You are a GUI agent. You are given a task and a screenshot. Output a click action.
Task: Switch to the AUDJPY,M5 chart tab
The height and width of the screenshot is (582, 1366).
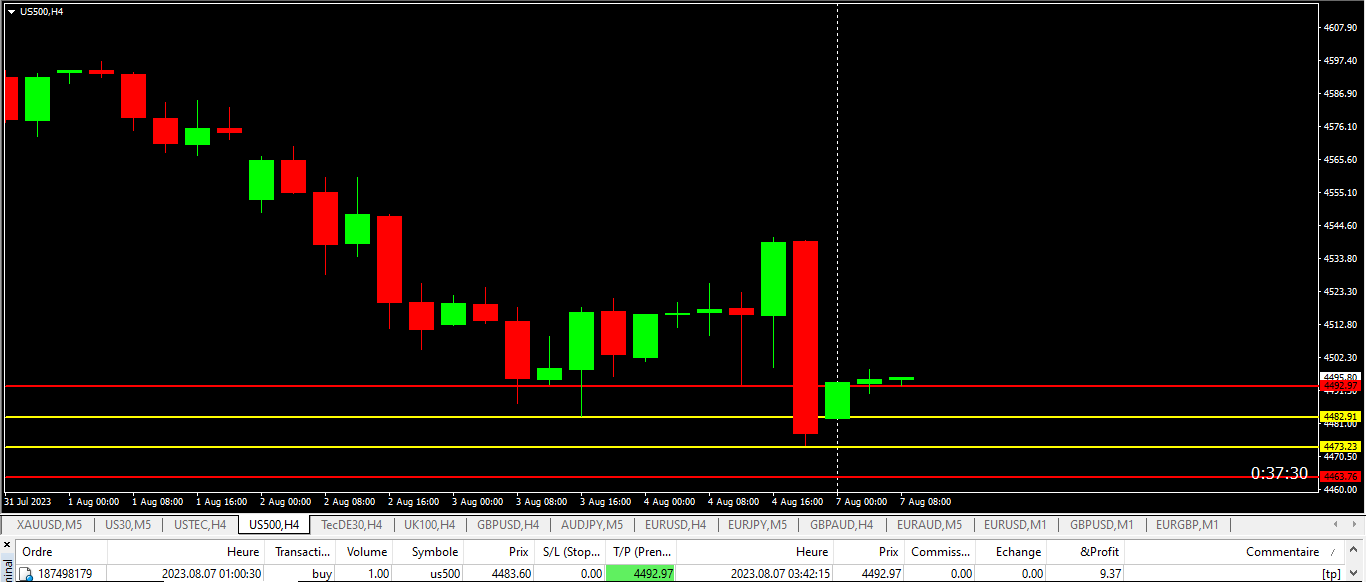[592, 525]
